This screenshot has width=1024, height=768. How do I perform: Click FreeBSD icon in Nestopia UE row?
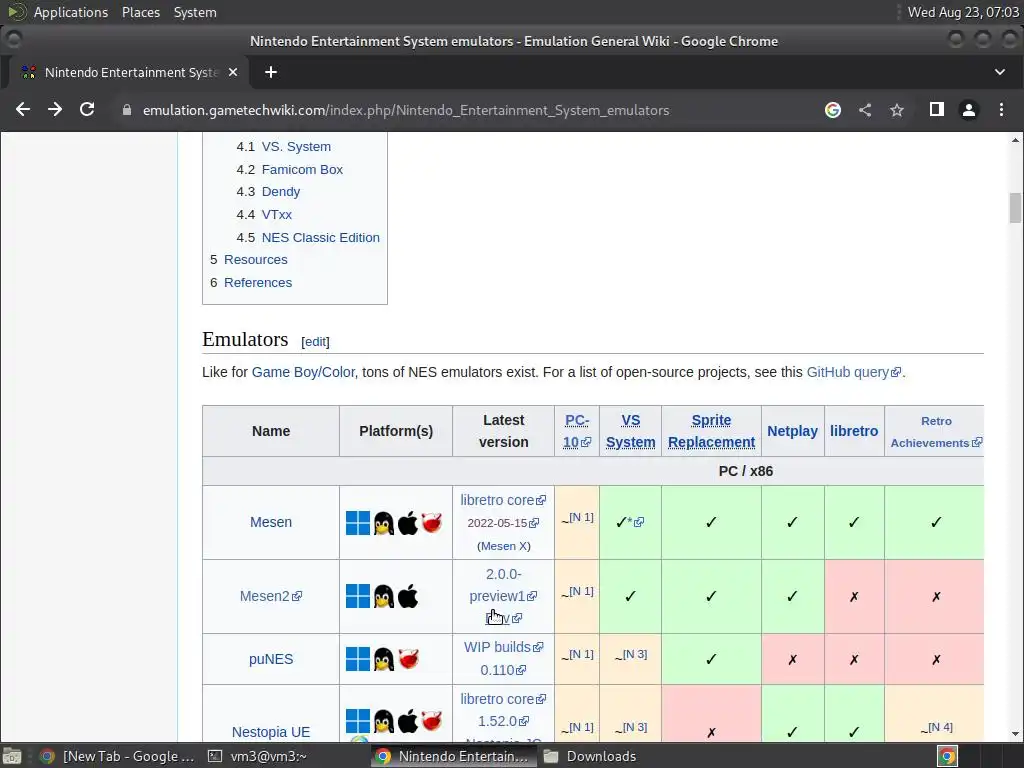click(432, 721)
